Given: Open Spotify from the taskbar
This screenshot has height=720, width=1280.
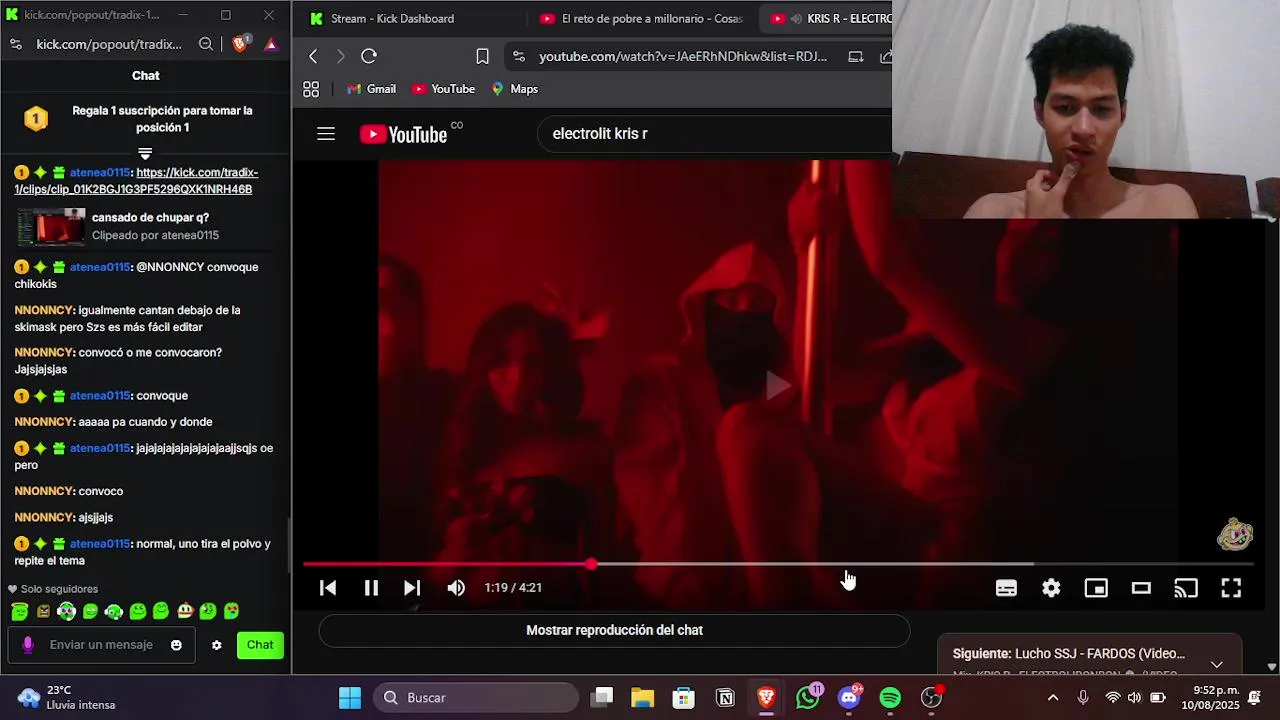Looking at the screenshot, I should coord(890,698).
